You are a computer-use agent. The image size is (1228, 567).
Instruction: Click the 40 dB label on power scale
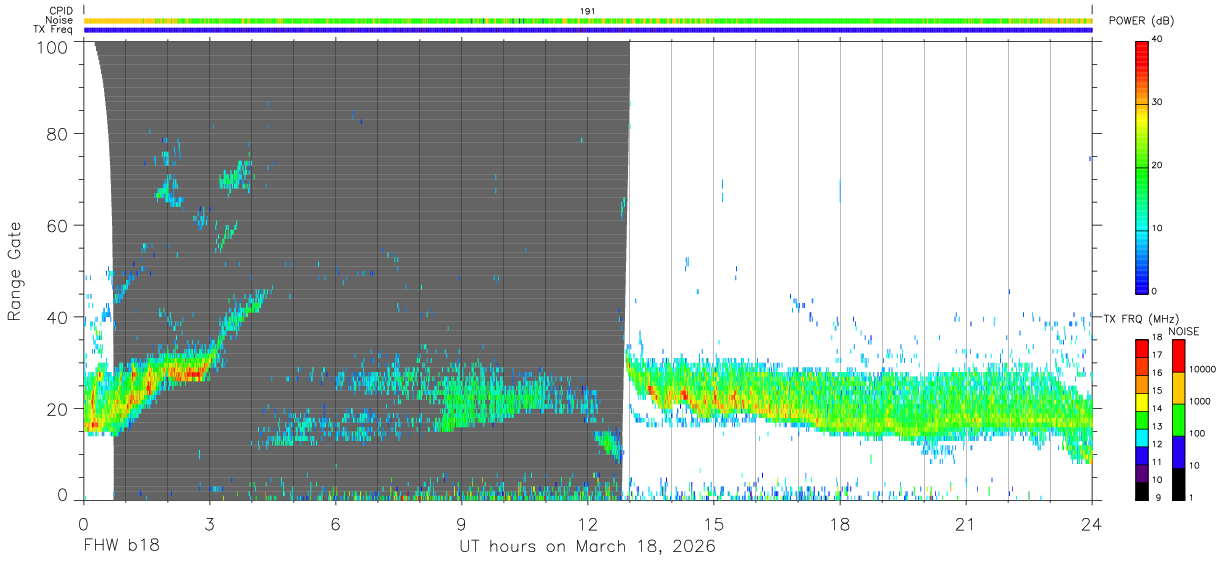[1157, 40]
